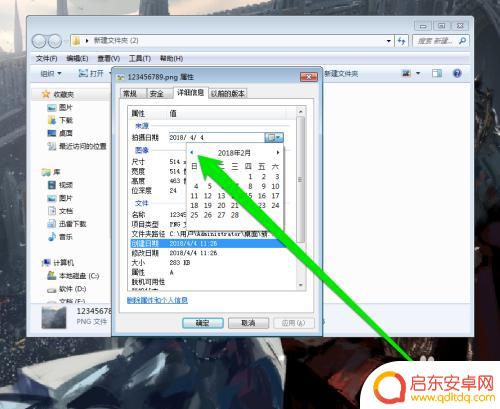The height and width of the screenshot is (409, 500).
Task: Open the 视频 library
Action: (x=60, y=185)
